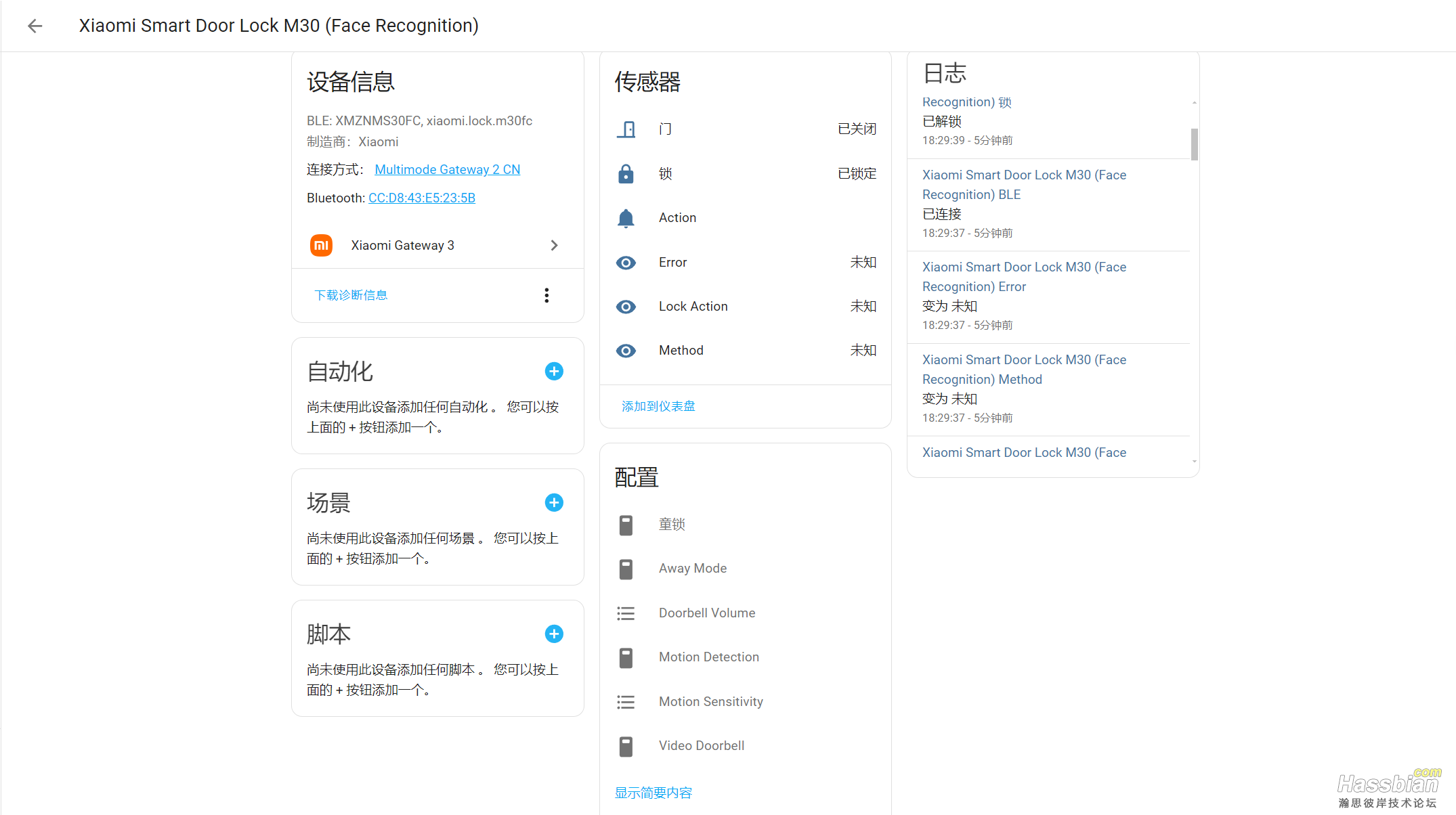Click the 童锁 child lock icon
The height and width of the screenshot is (815, 1456).
click(626, 525)
